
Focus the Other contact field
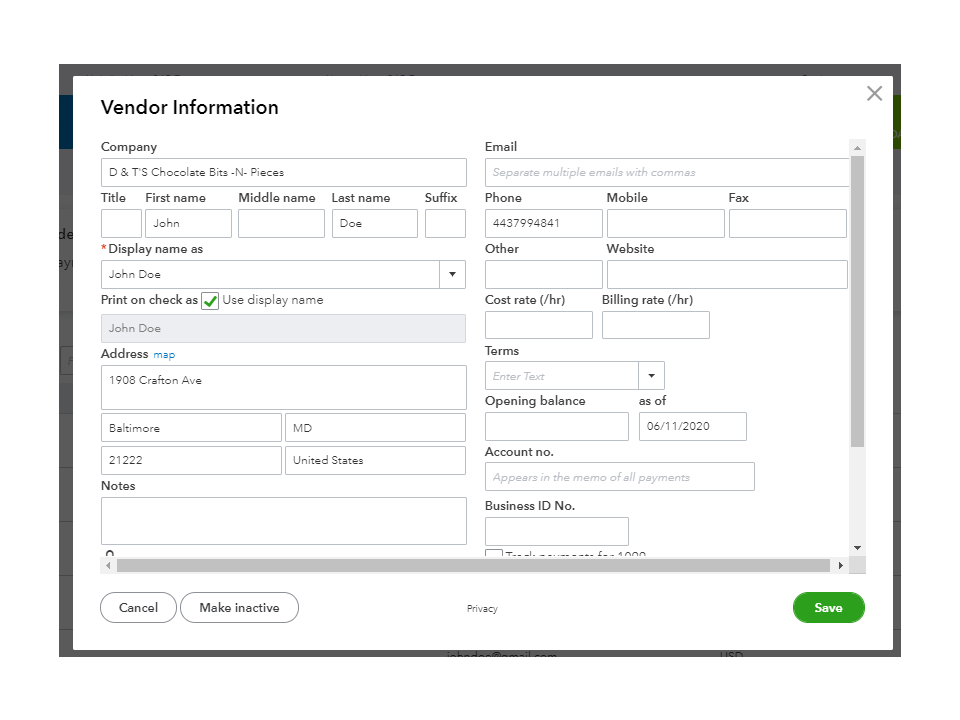tap(544, 274)
